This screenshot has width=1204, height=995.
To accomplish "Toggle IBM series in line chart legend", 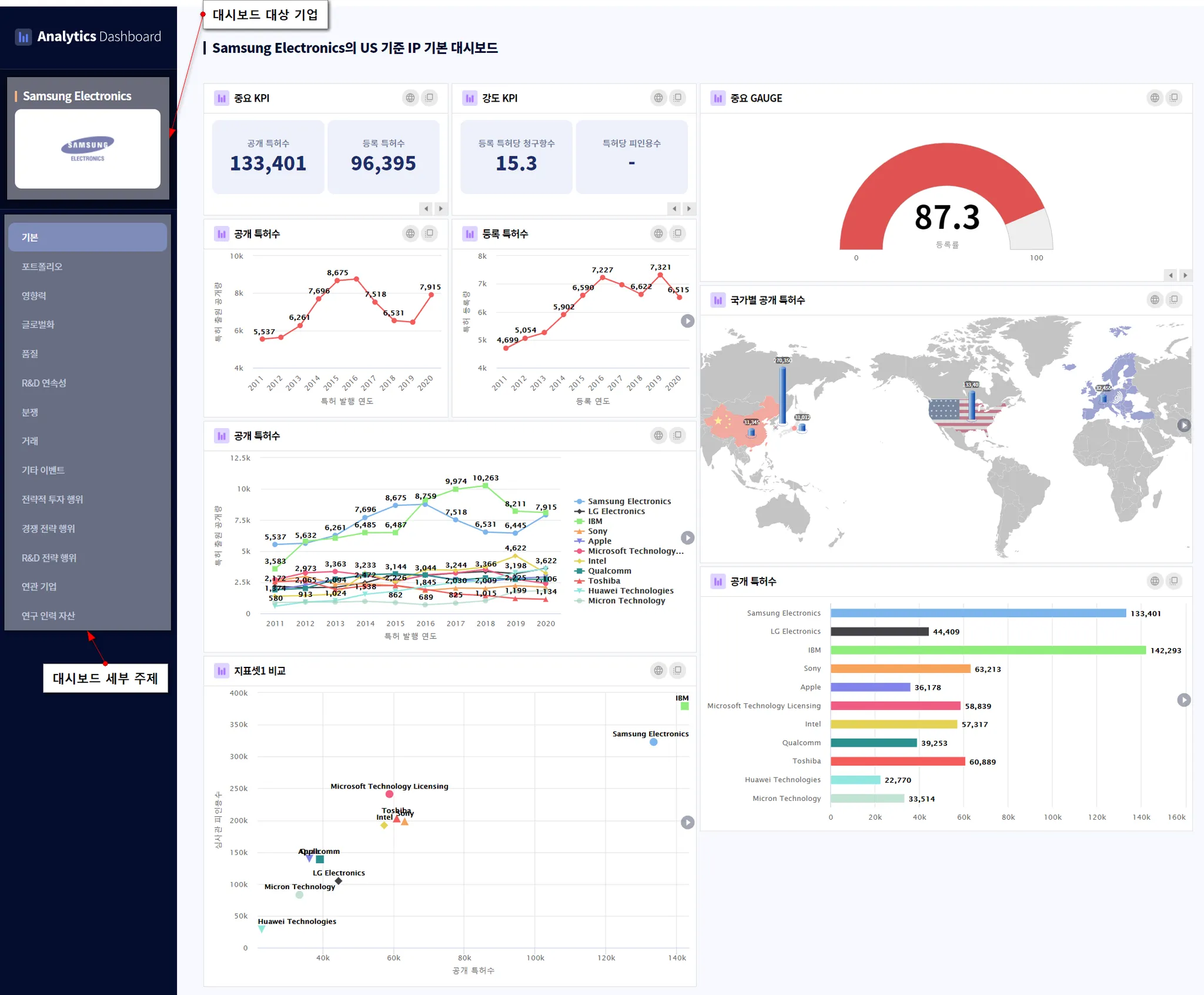I will pyautogui.click(x=594, y=522).
